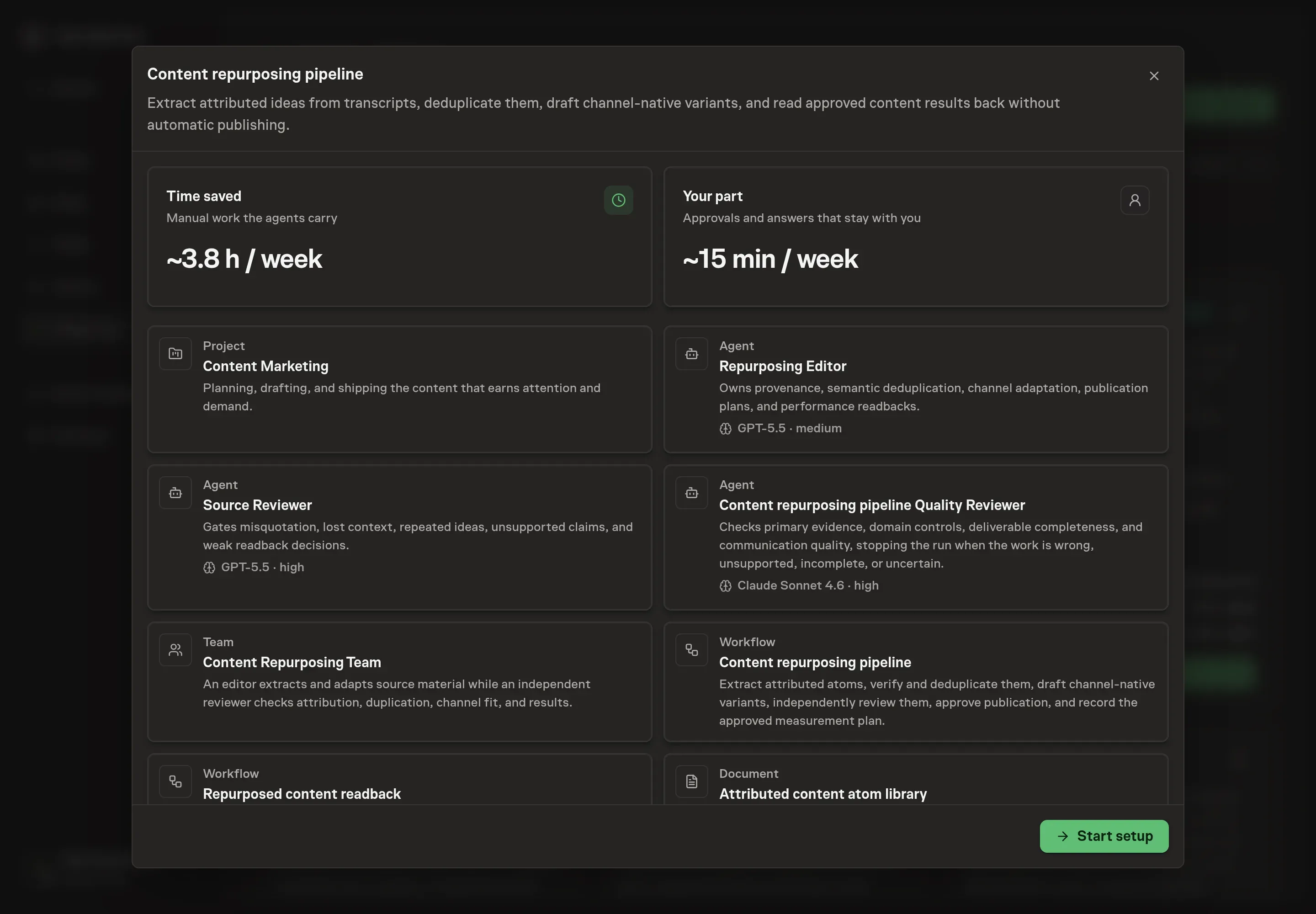Click the workflow icon beside Repurposed content readback
The width and height of the screenshot is (1316, 914).
(x=175, y=782)
